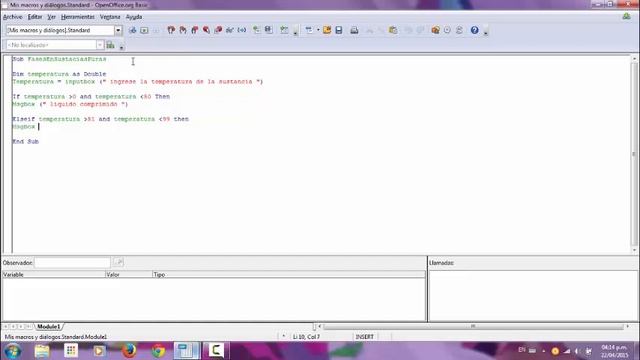Click the Print icon
Screen dimensions: 640x360
pyautogui.click(x=354, y=30)
